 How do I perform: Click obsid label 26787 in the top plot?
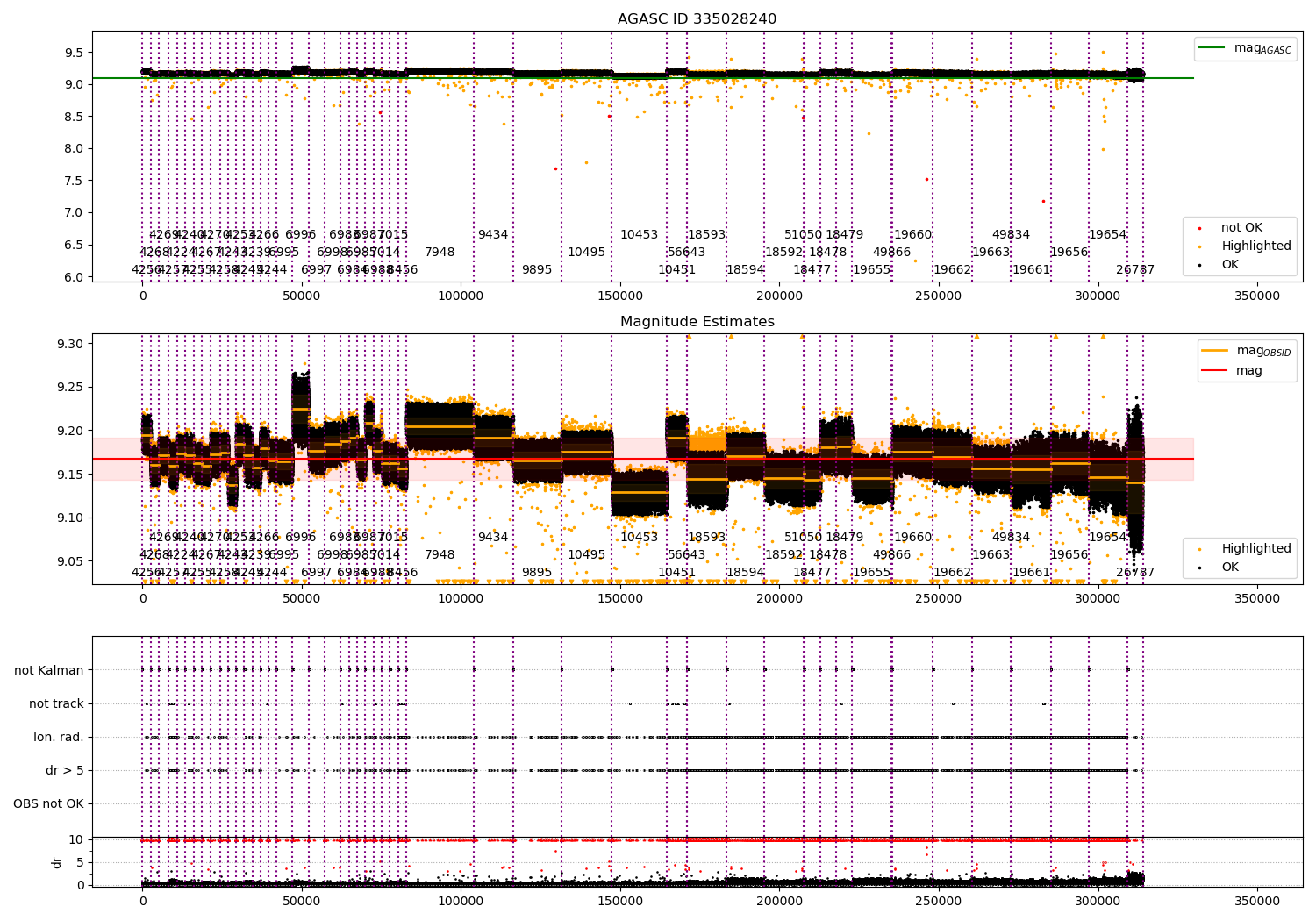[1135, 270]
